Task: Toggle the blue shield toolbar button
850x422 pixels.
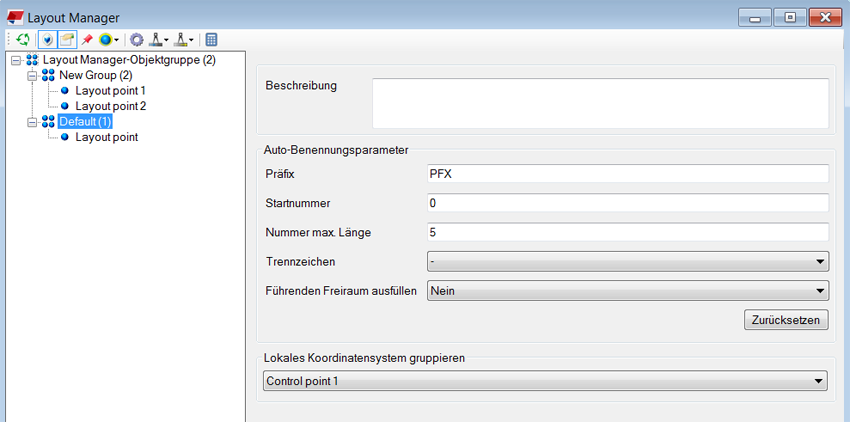Action: (x=46, y=40)
